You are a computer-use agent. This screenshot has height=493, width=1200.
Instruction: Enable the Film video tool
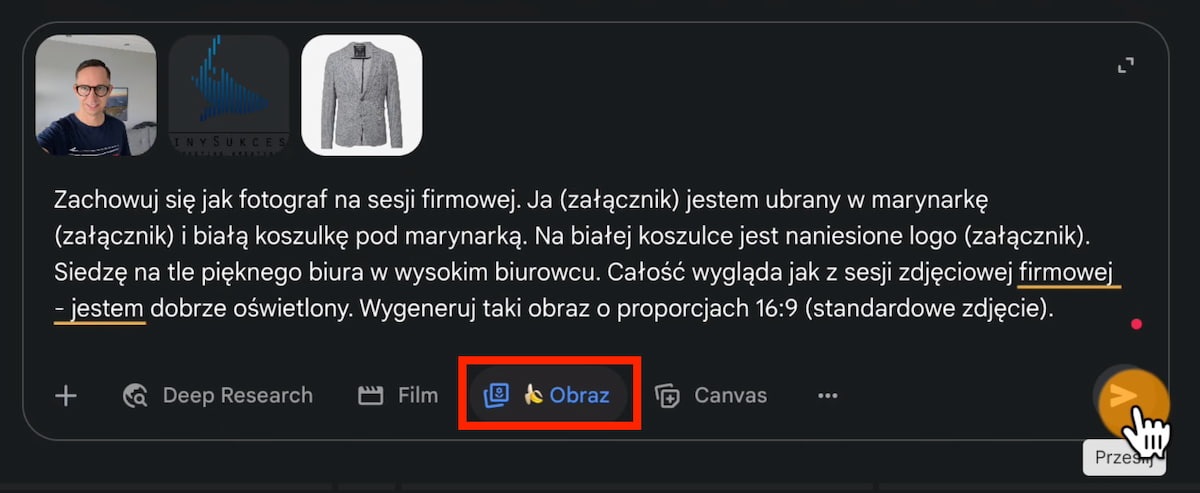click(x=398, y=396)
